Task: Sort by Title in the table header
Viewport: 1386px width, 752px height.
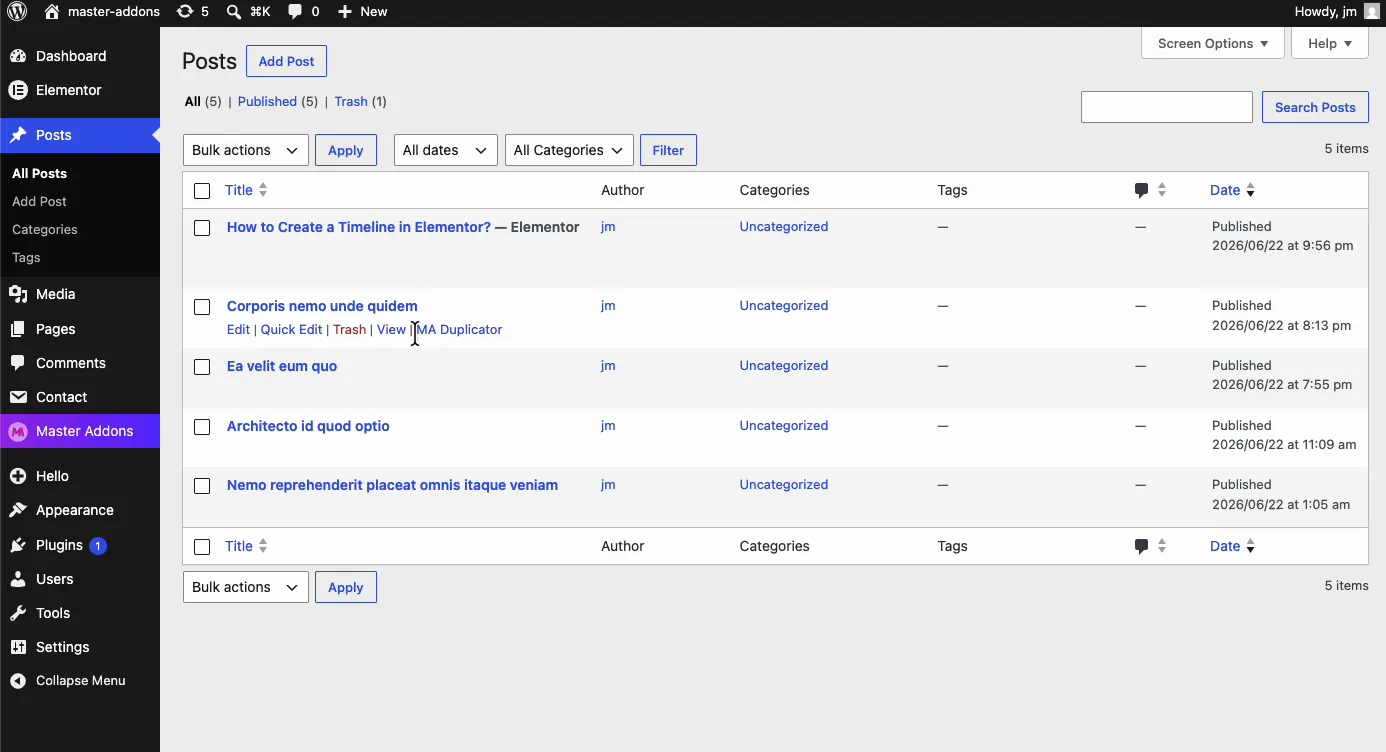Action: tap(246, 190)
